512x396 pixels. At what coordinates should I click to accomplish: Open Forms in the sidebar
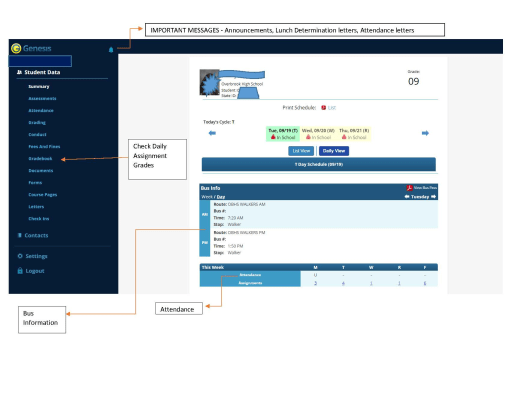[x=35, y=182]
